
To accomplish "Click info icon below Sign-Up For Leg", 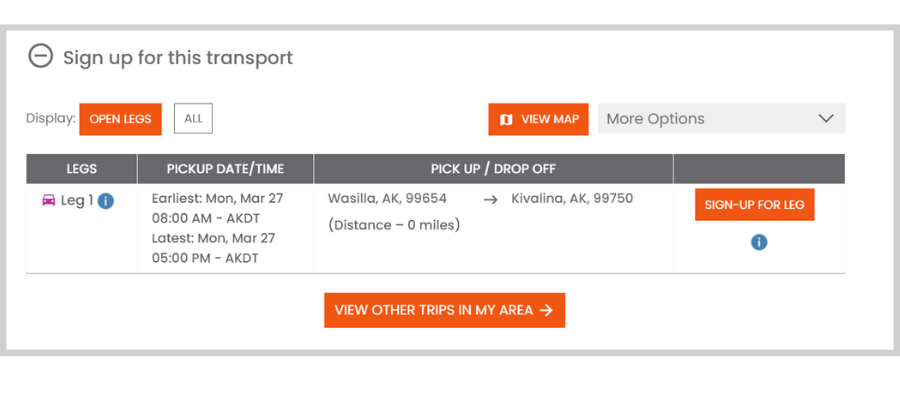I will tap(759, 242).
